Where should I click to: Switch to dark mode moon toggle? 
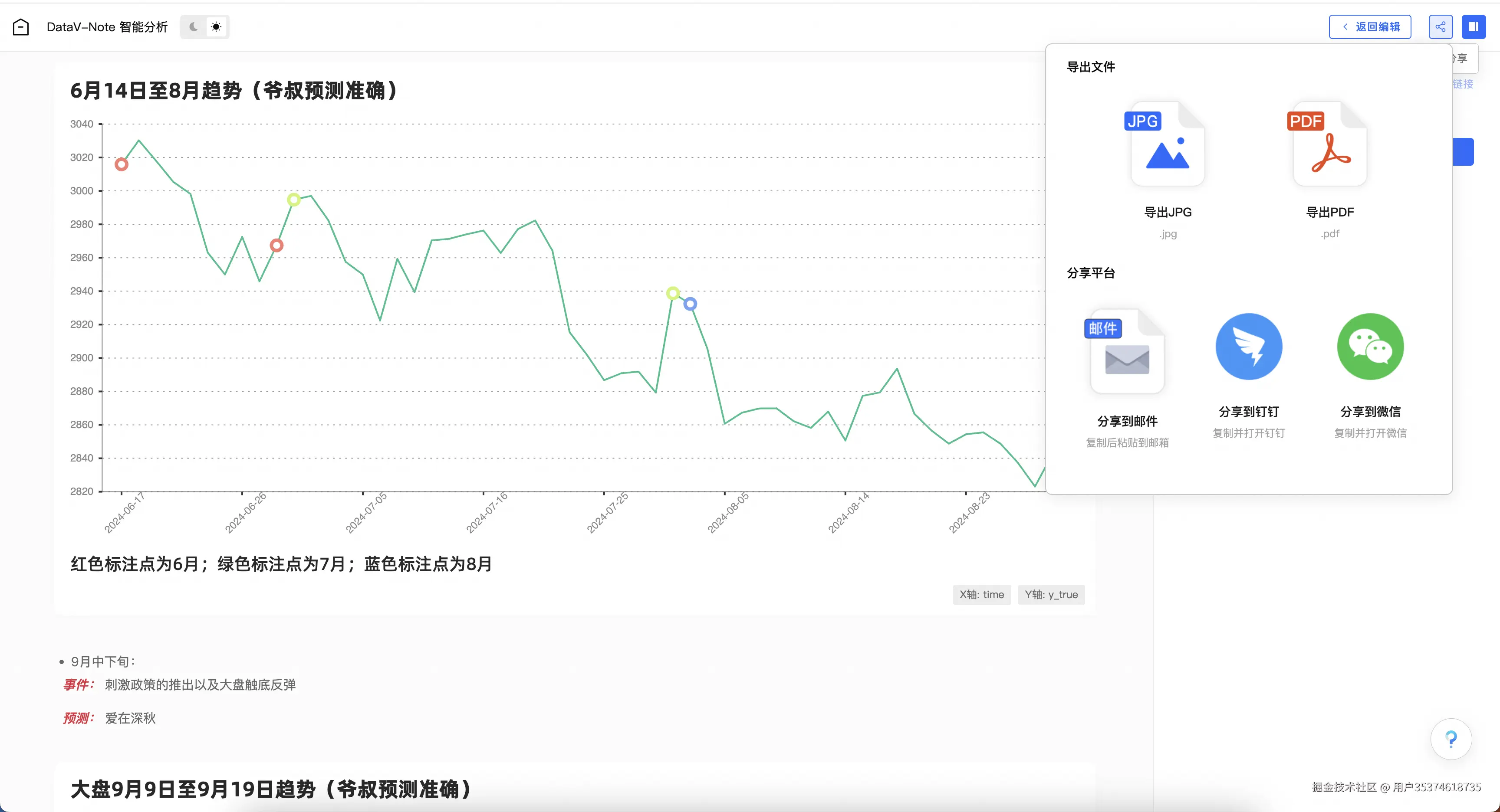pyautogui.click(x=193, y=27)
